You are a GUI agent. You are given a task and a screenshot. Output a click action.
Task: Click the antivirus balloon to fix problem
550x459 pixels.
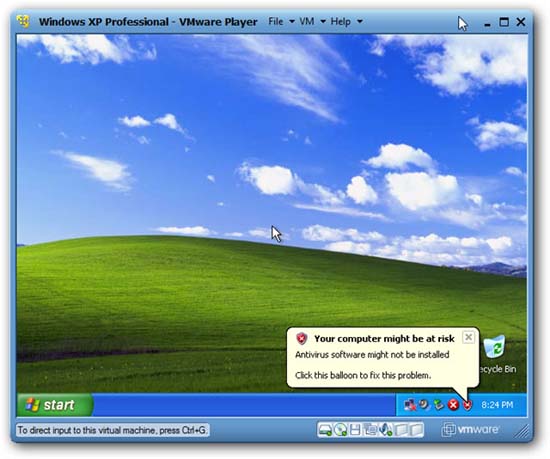[x=363, y=375]
